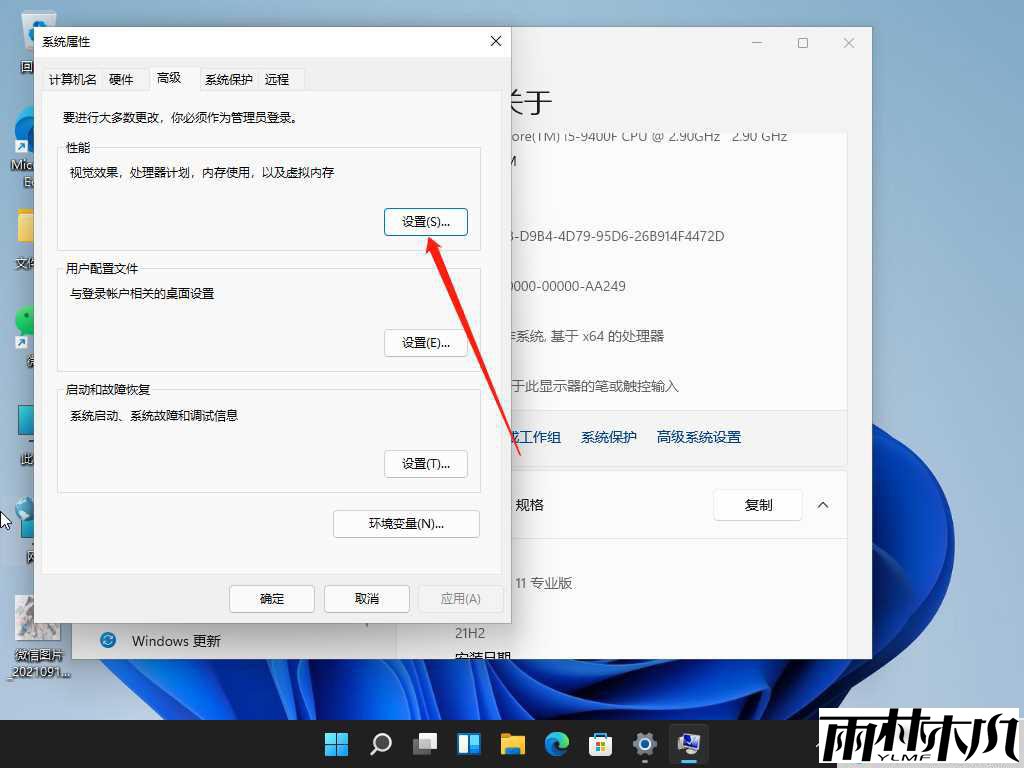Open Microsoft Store from the taskbar
Image resolution: width=1024 pixels, height=768 pixels.
pos(601,744)
